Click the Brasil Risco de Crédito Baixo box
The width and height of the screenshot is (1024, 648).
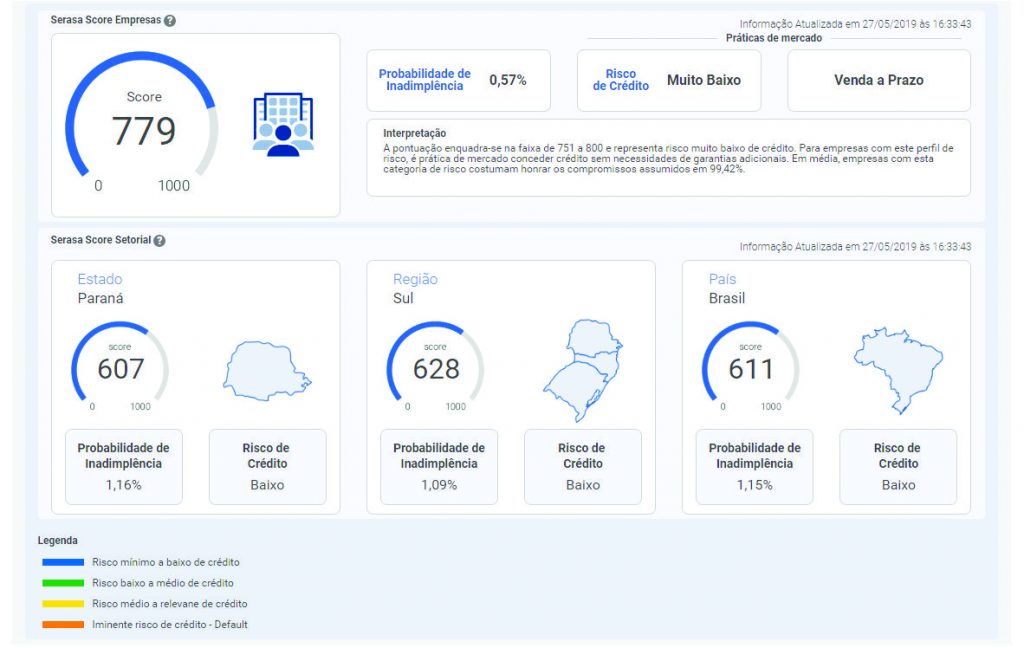tap(898, 466)
